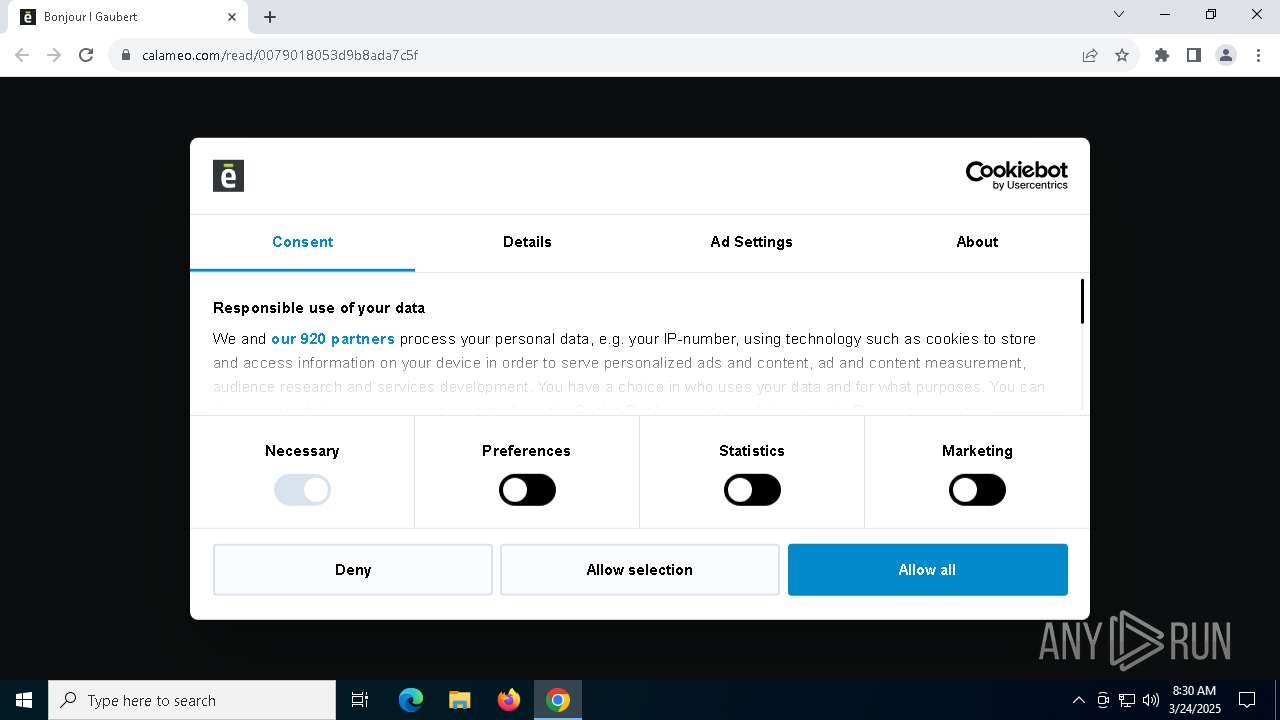
Task: Open the 'our 920 partners' link
Action: tap(333, 339)
